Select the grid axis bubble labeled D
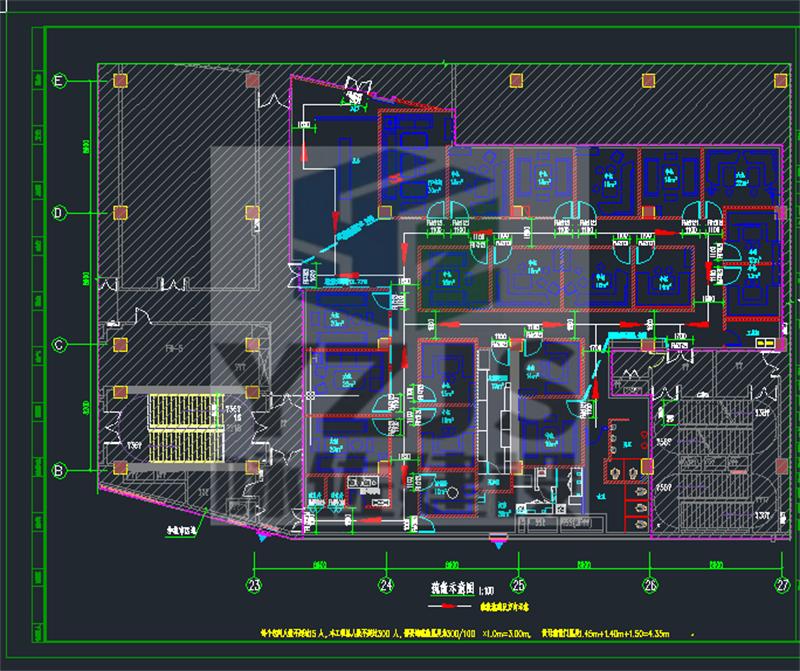This screenshot has width=800, height=671. tap(59, 213)
